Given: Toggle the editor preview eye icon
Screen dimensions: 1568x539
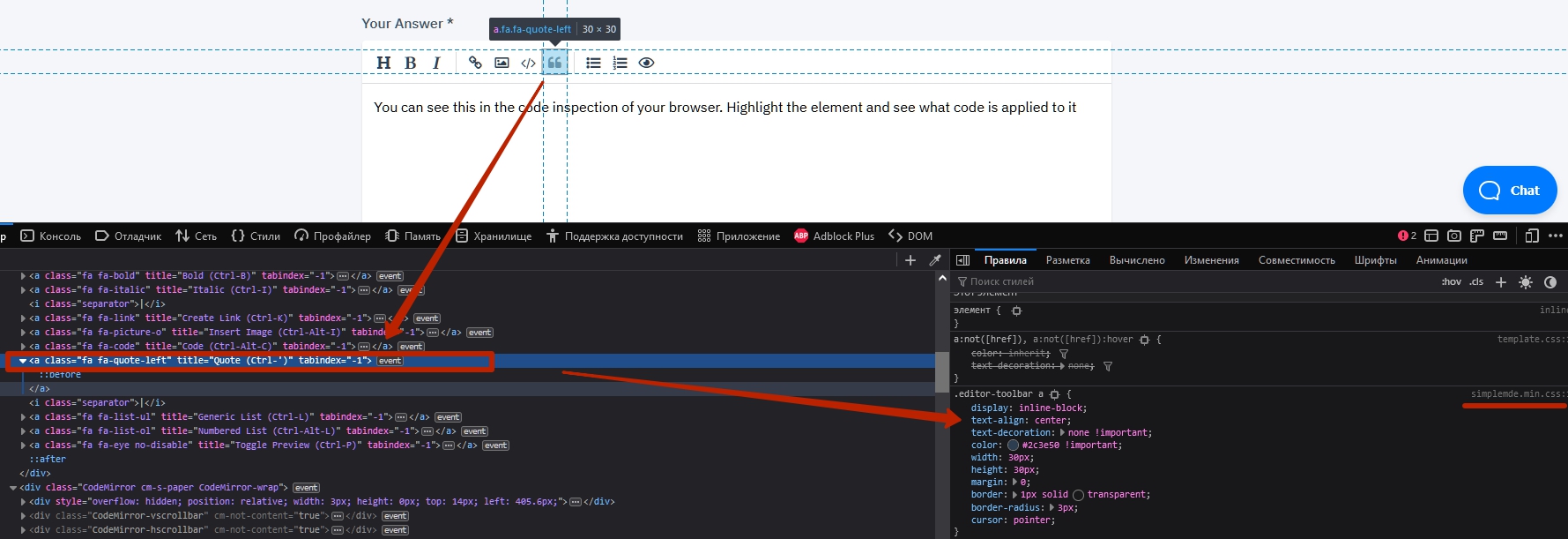Looking at the screenshot, I should (x=646, y=63).
